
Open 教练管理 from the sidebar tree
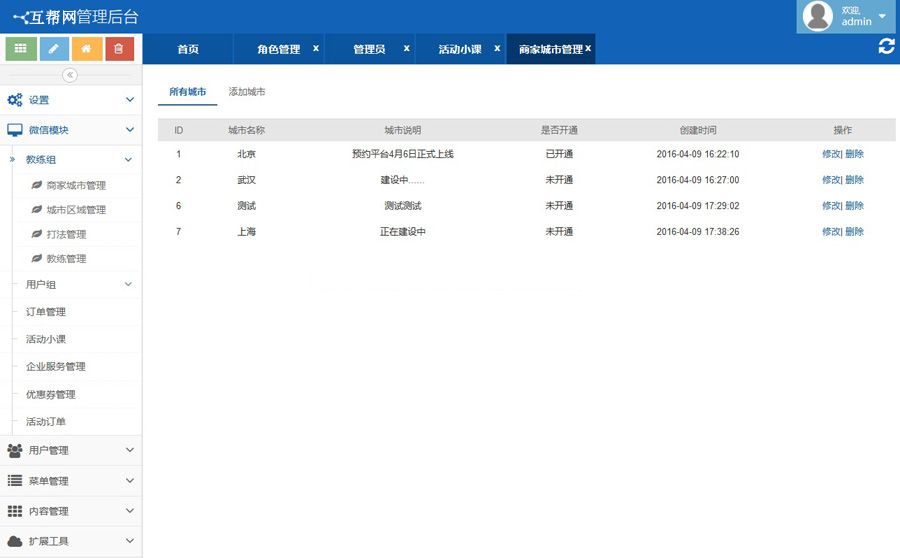[66, 259]
